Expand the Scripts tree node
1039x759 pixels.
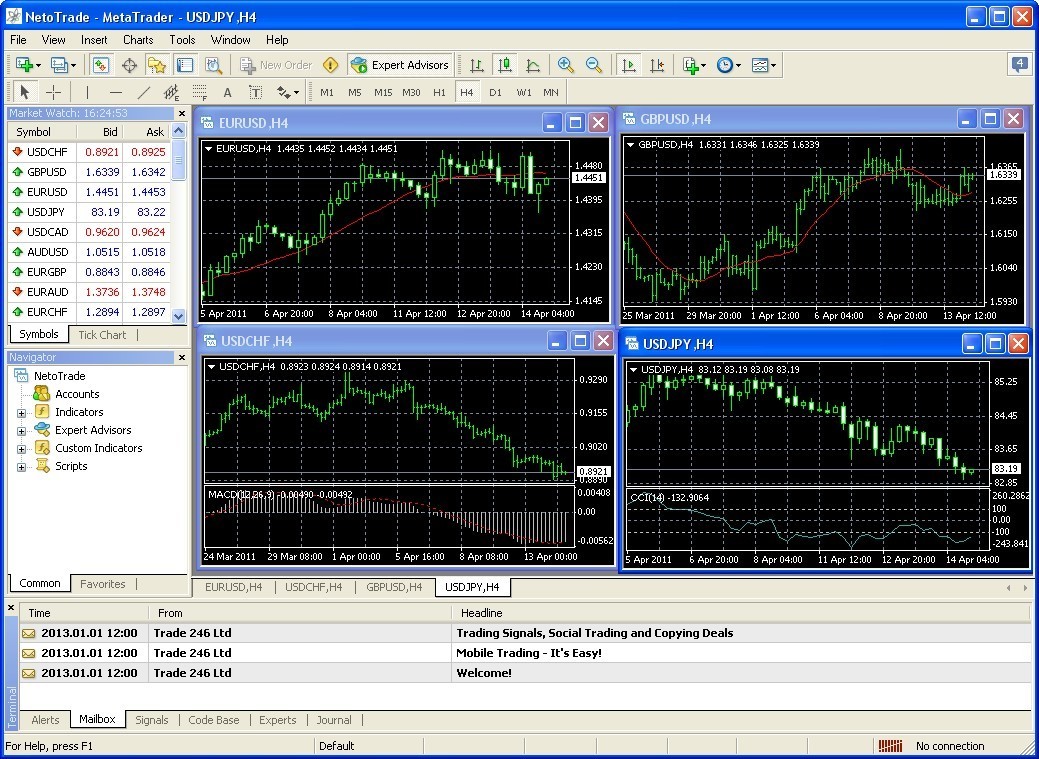(21, 467)
